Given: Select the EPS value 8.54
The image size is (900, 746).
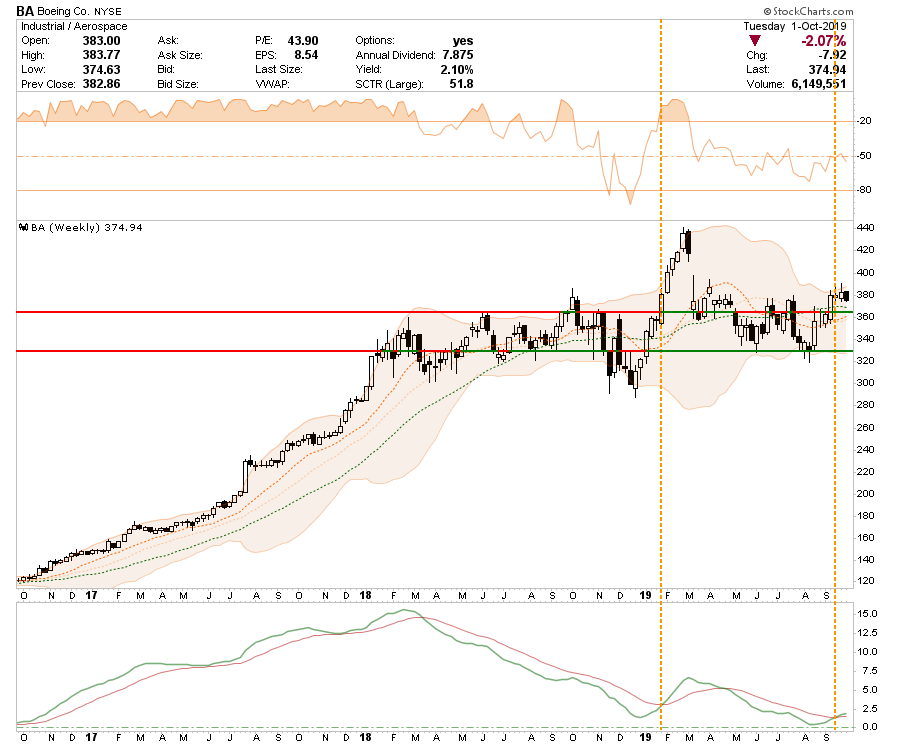Looking at the screenshot, I should coord(306,55).
